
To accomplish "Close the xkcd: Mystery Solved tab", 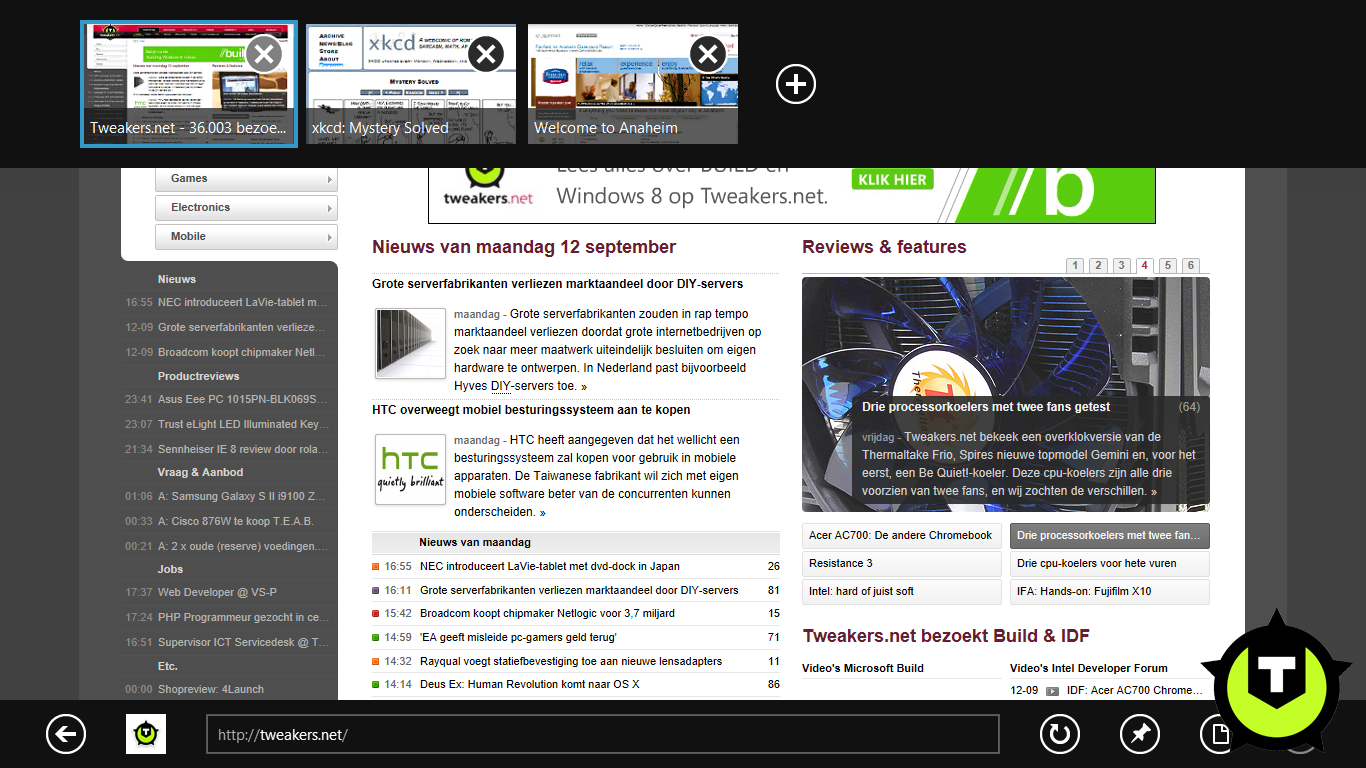I will pos(486,54).
